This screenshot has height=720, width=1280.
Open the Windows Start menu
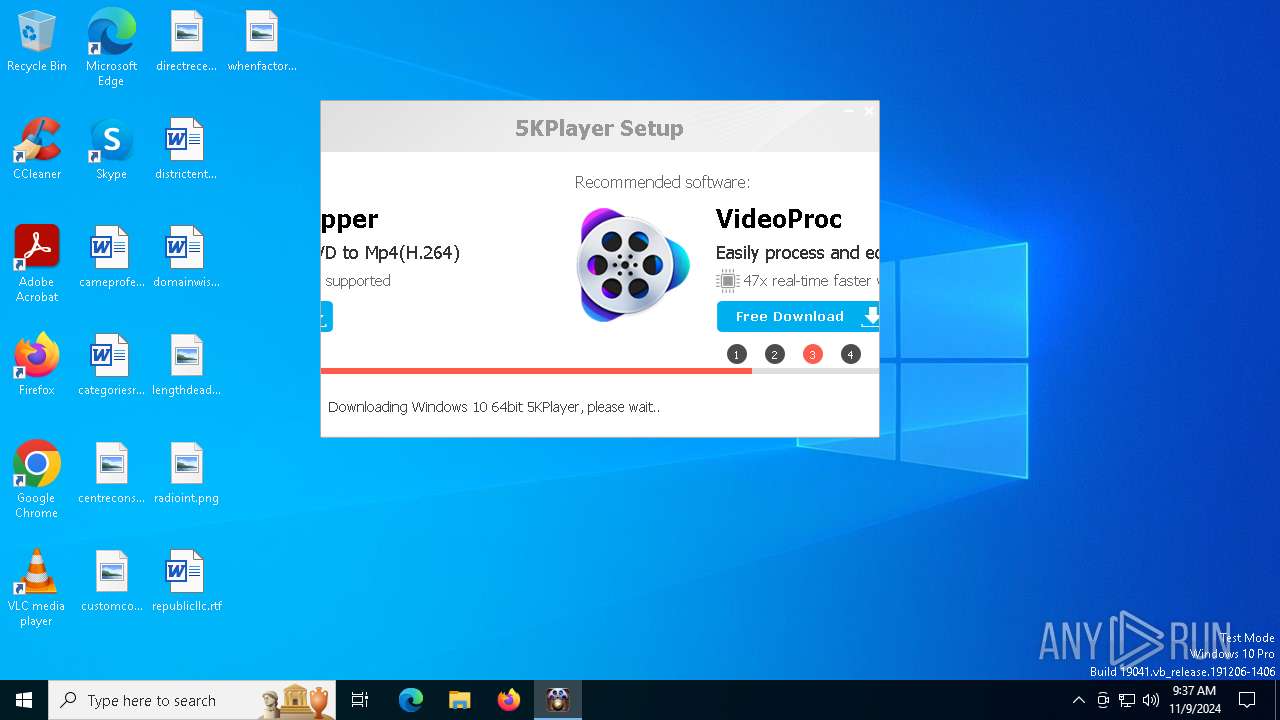(24, 700)
